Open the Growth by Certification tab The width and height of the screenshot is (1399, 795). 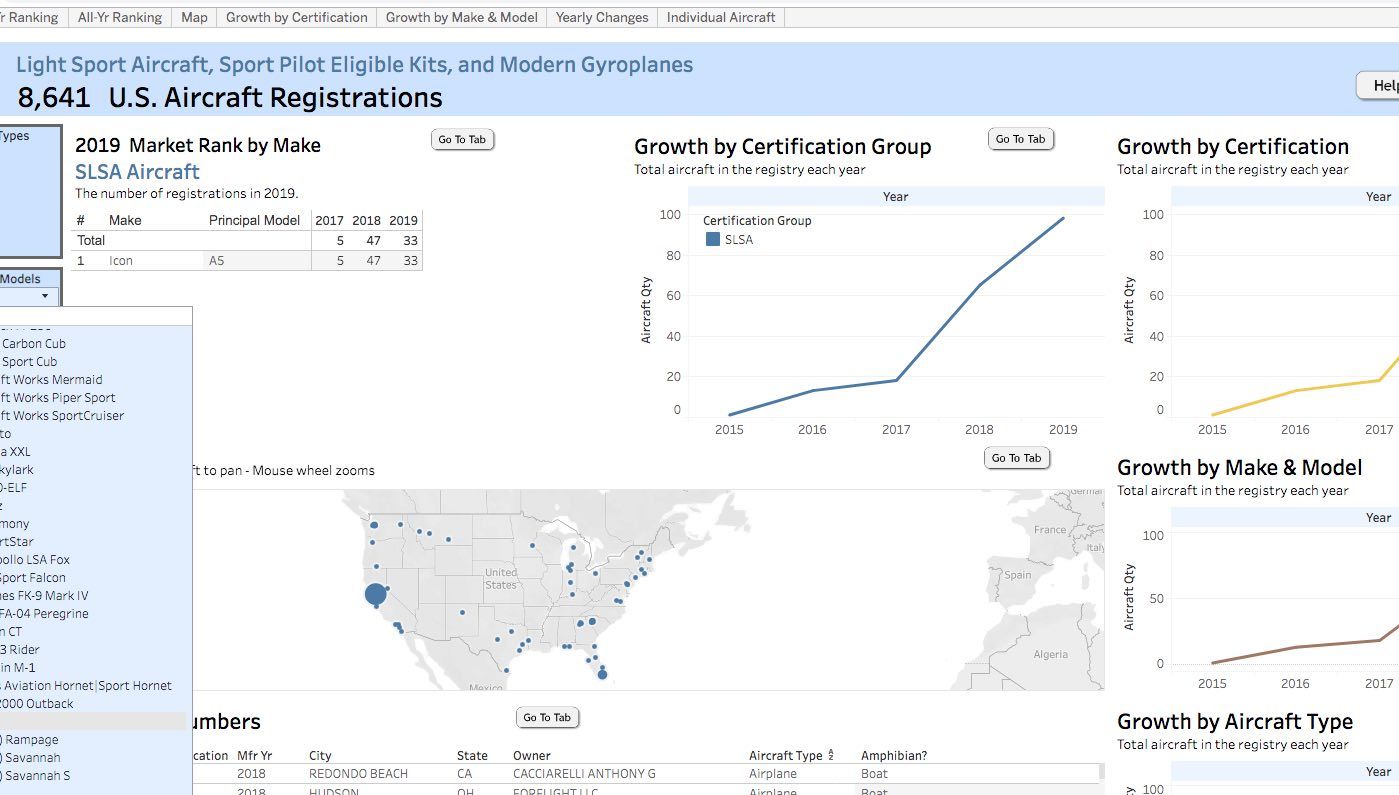pos(296,17)
